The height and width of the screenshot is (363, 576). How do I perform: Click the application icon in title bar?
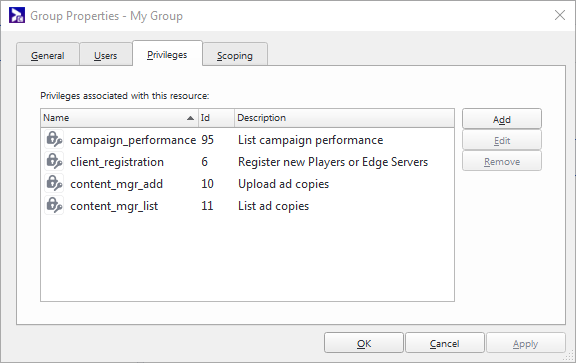click(17, 15)
